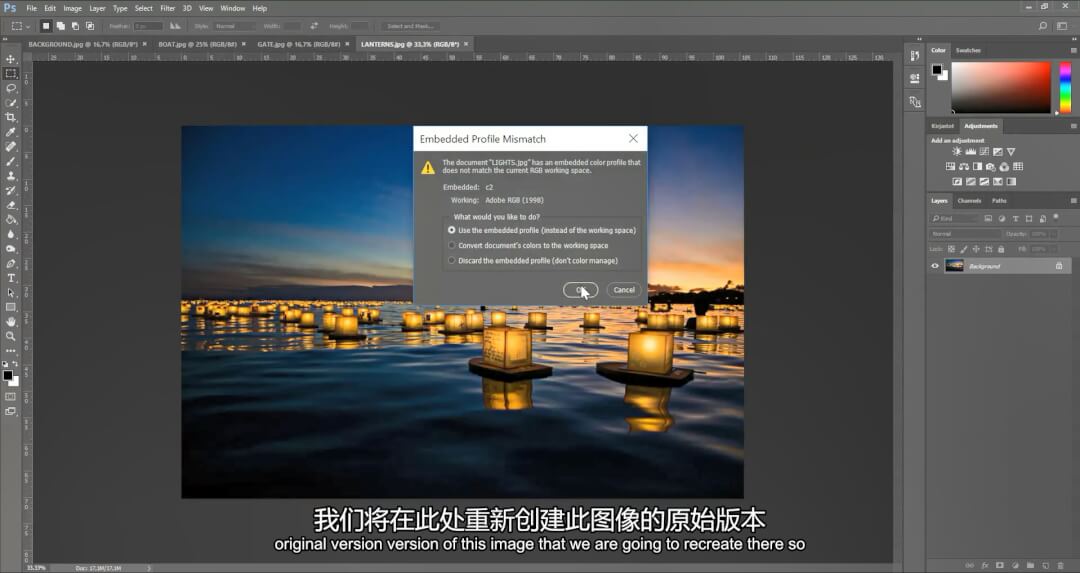
Task: Open the layer blend mode dropdown
Action: click(x=965, y=233)
